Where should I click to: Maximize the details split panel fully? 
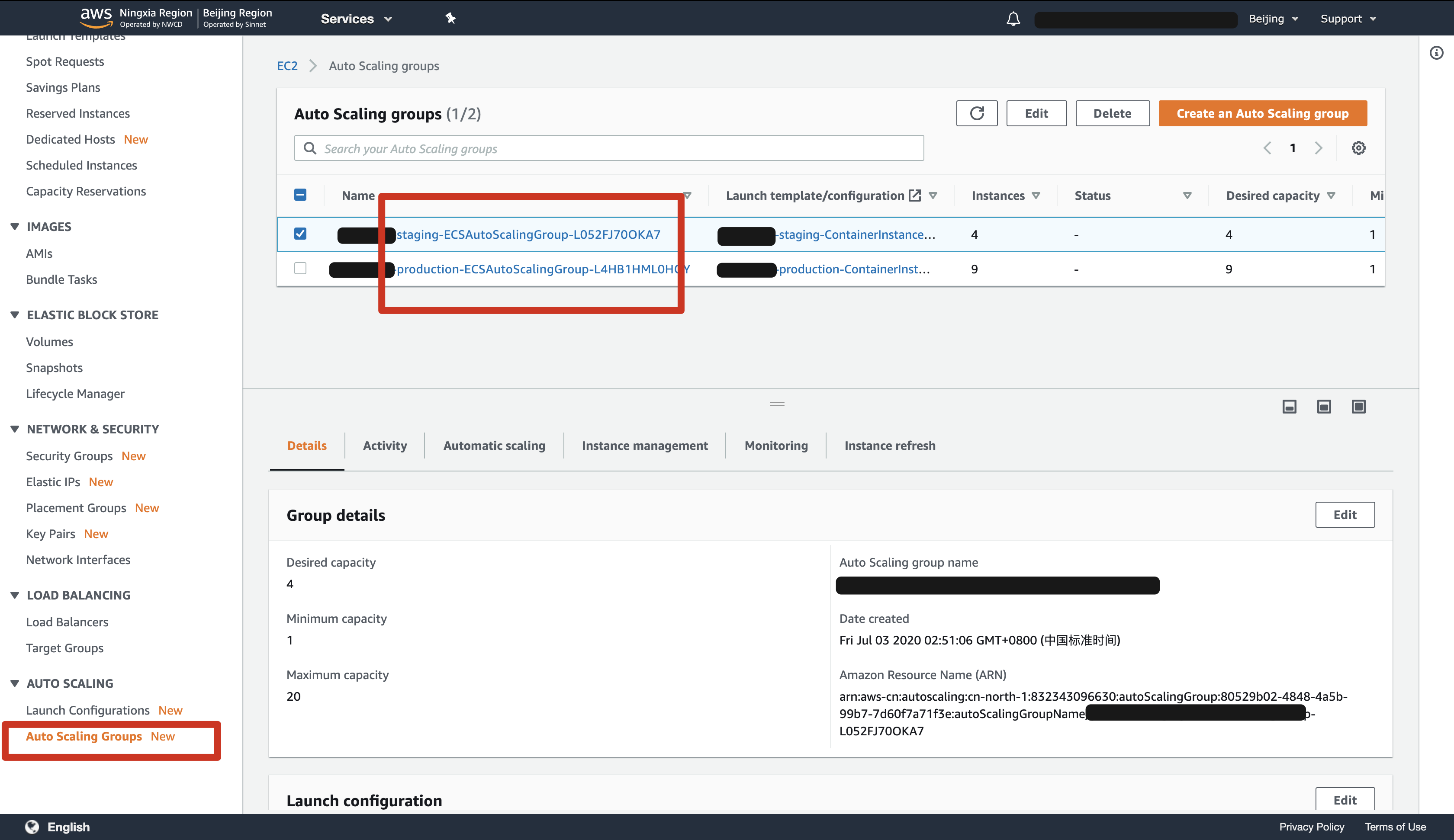click(1358, 407)
